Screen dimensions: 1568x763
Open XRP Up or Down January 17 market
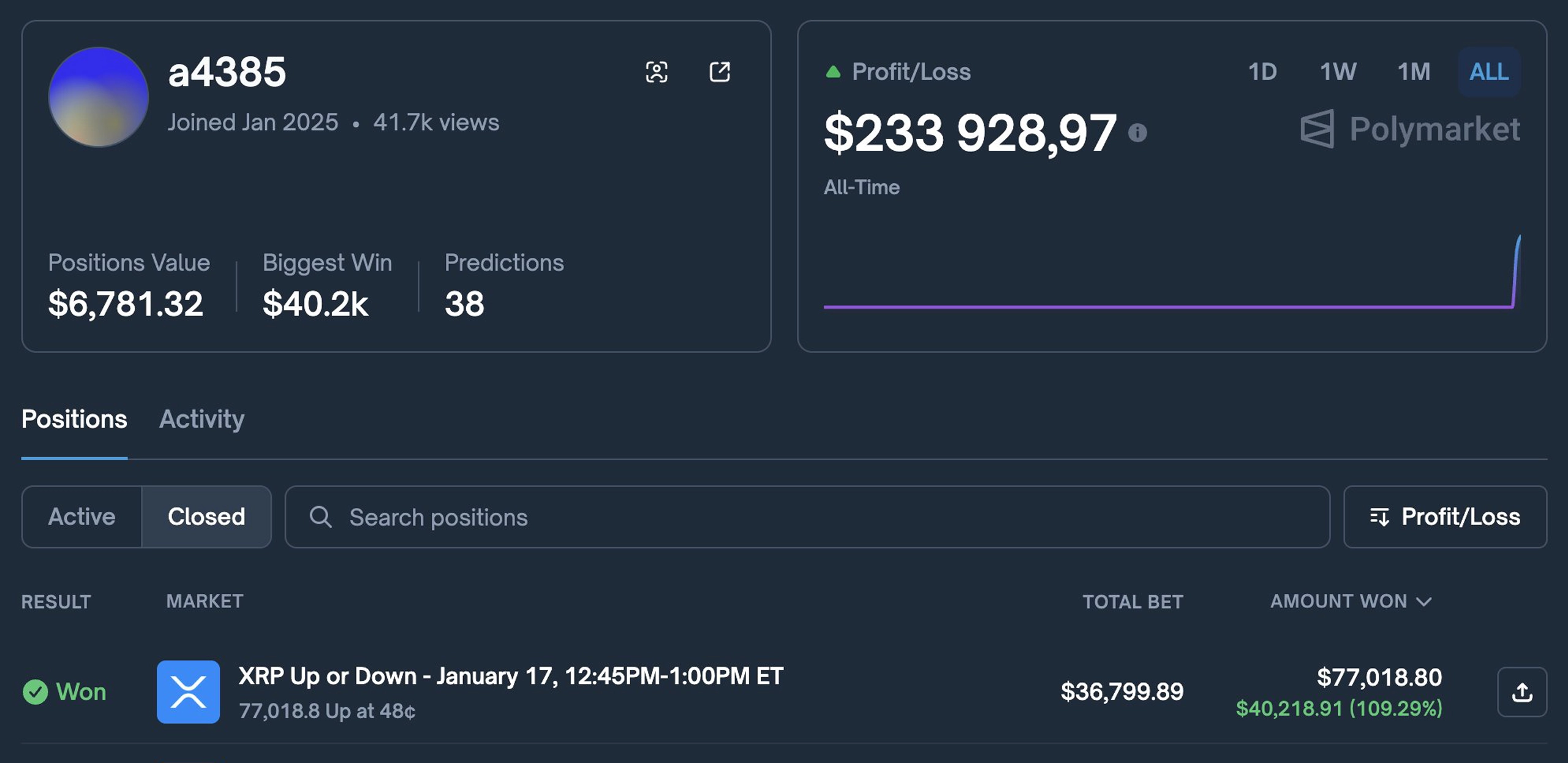click(x=510, y=676)
